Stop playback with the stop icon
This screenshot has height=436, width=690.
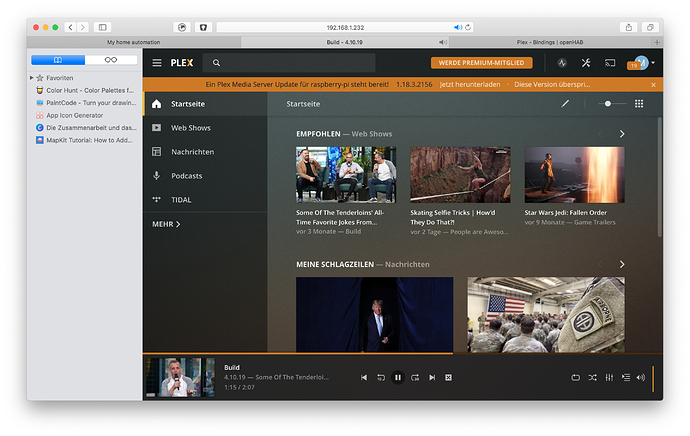tap(448, 377)
